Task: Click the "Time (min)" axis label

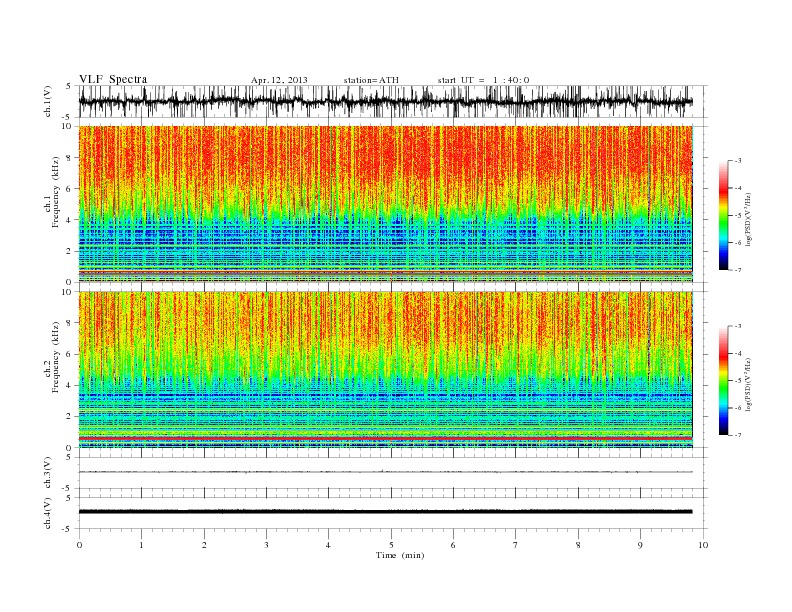Action: click(400, 555)
